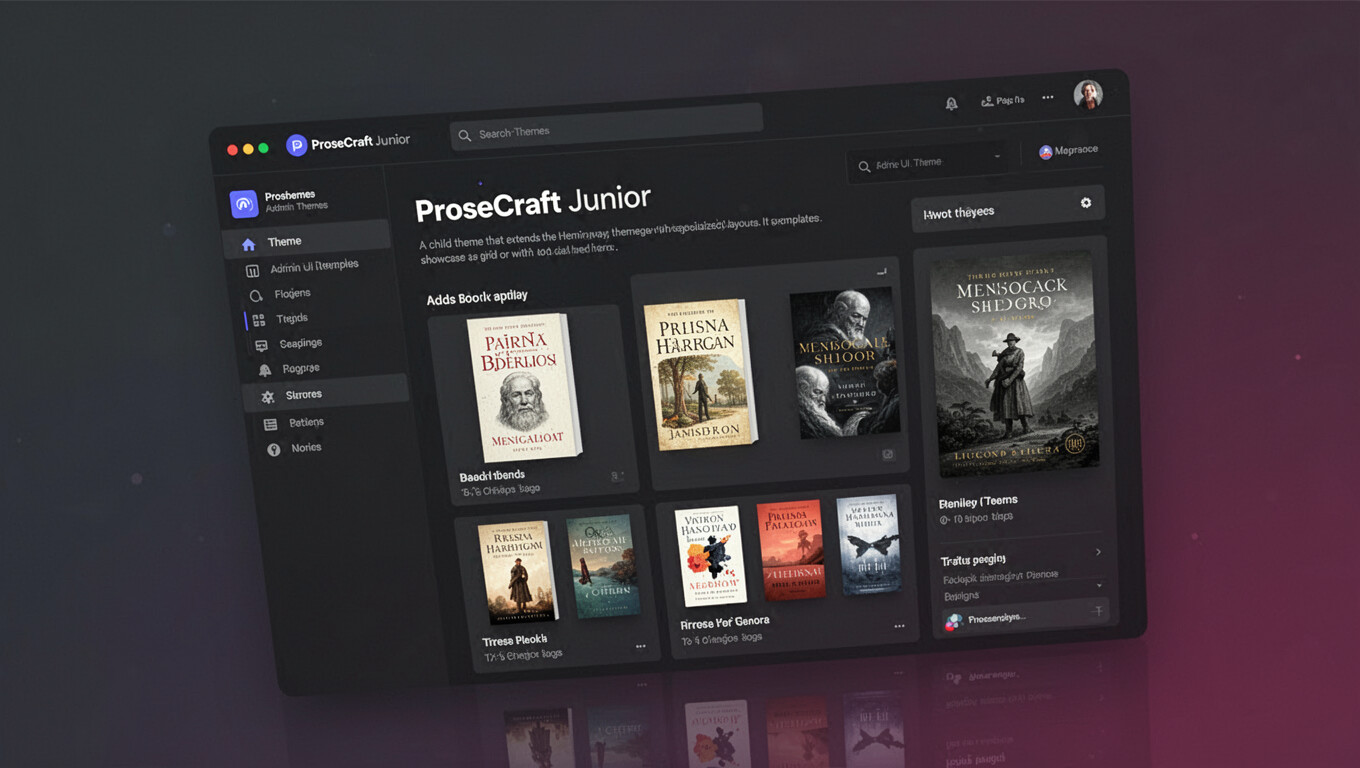Click the gear icon in right panel header
The width and height of the screenshot is (1360, 768).
pyautogui.click(x=1086, y=203)
